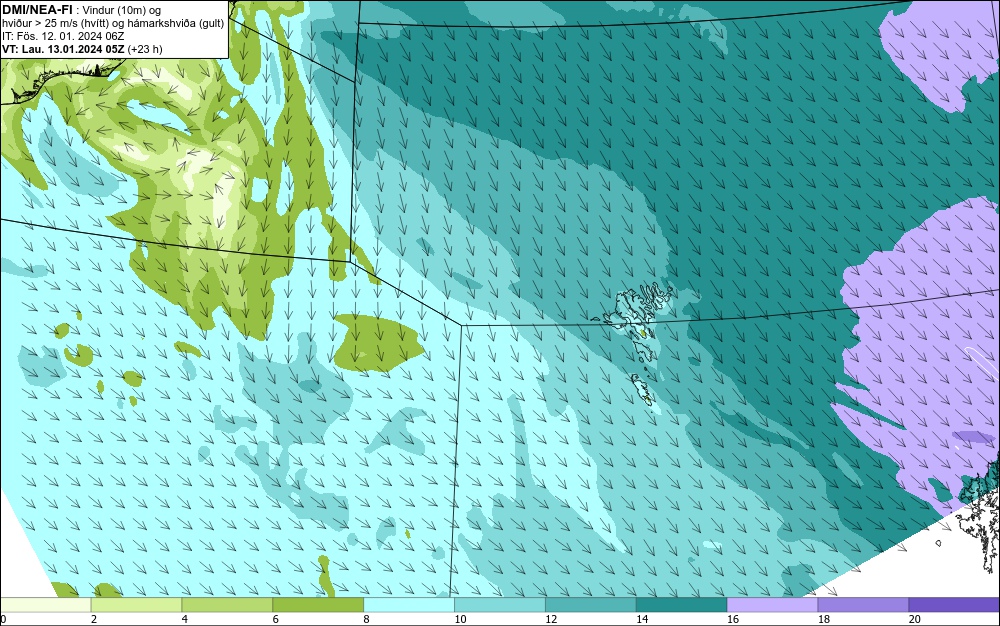
Task: Click the legend scale value 16
Action: click(x=733, y=619)
